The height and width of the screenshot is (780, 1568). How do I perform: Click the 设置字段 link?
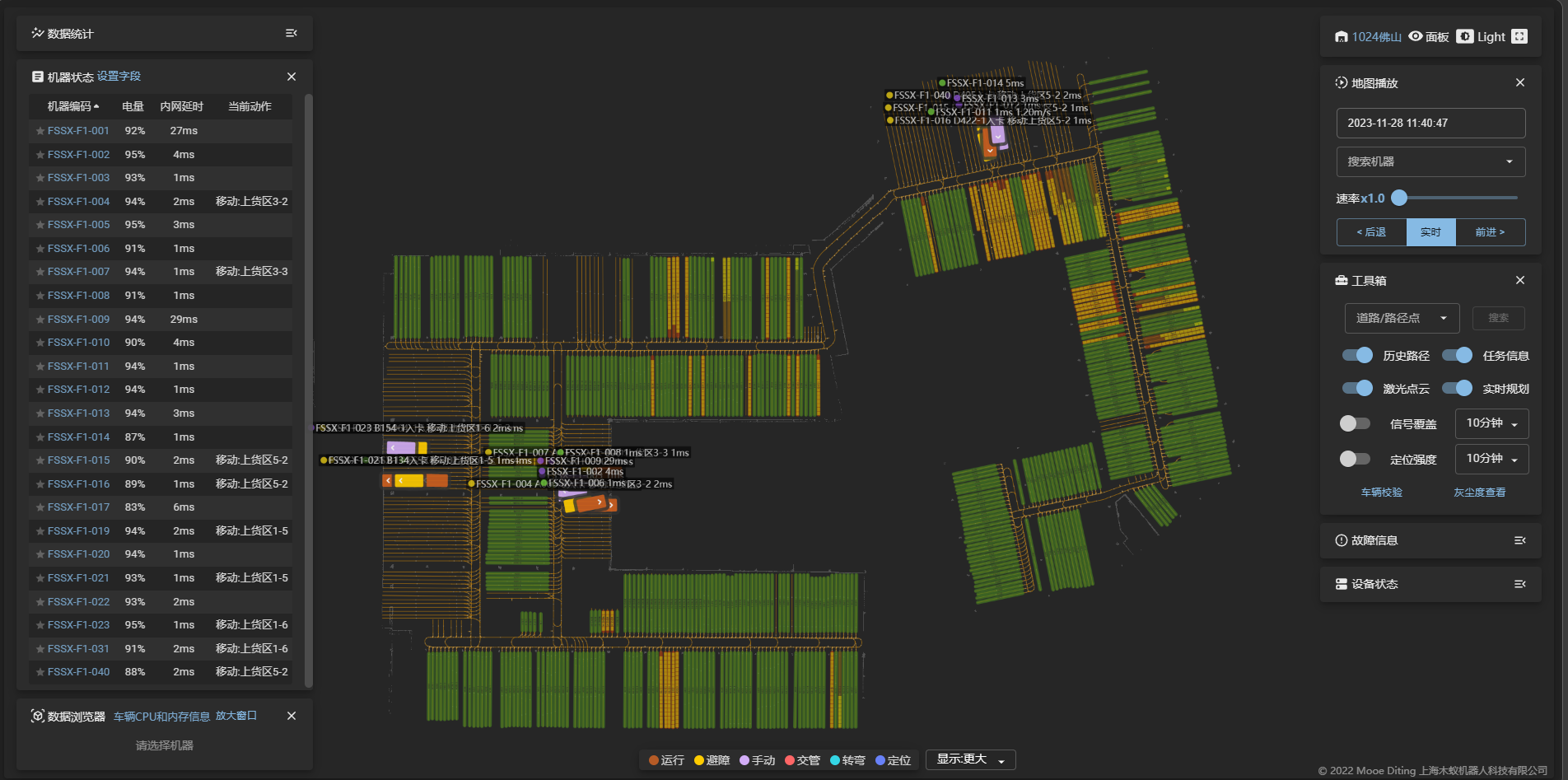click(x=119, y=77)
